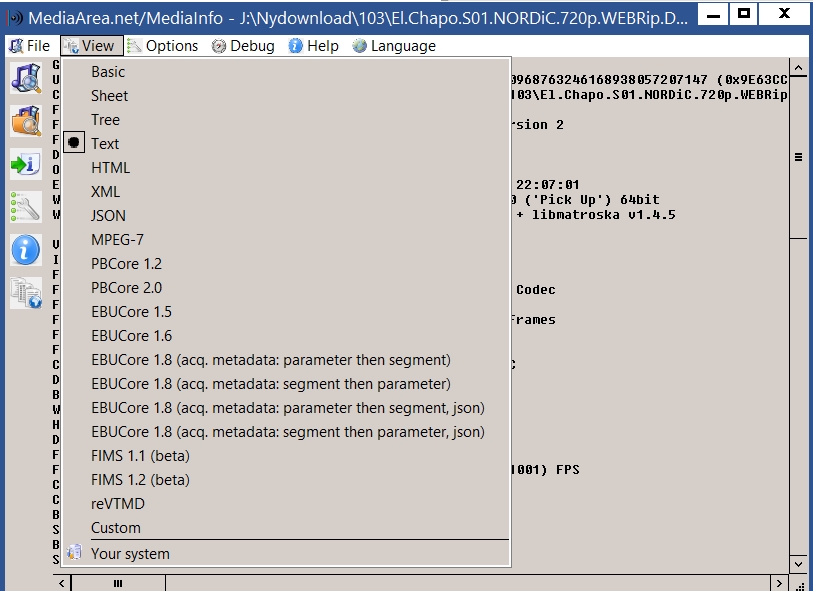This screenshot has width=813, height=591.
Task: Select EBUCore 1.8 parameter then segment, json
Action: tap(286, 407)
